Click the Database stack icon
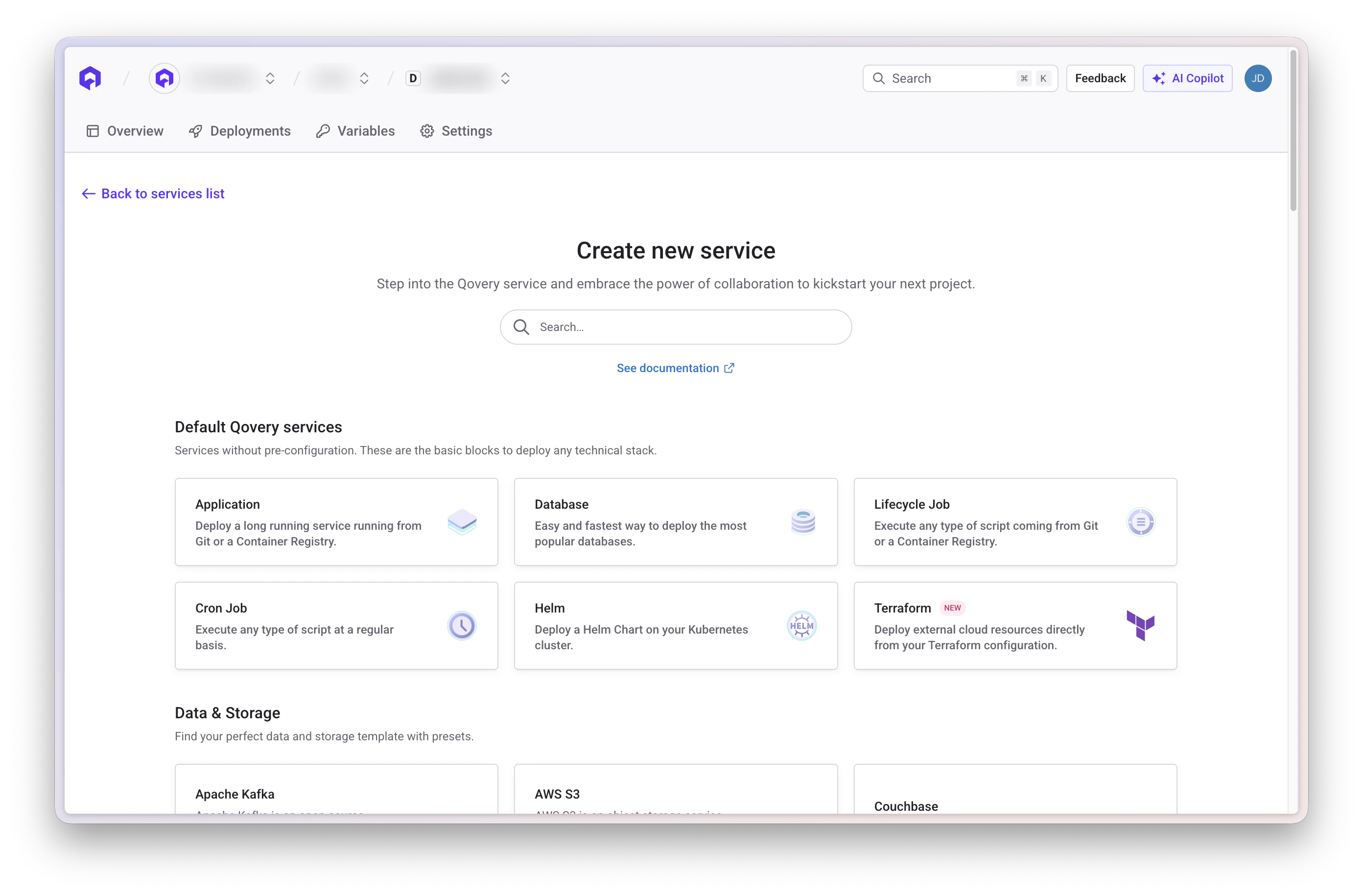This screenshot has width=1363, height=896. pyautogui.click(x=803, y=522)
